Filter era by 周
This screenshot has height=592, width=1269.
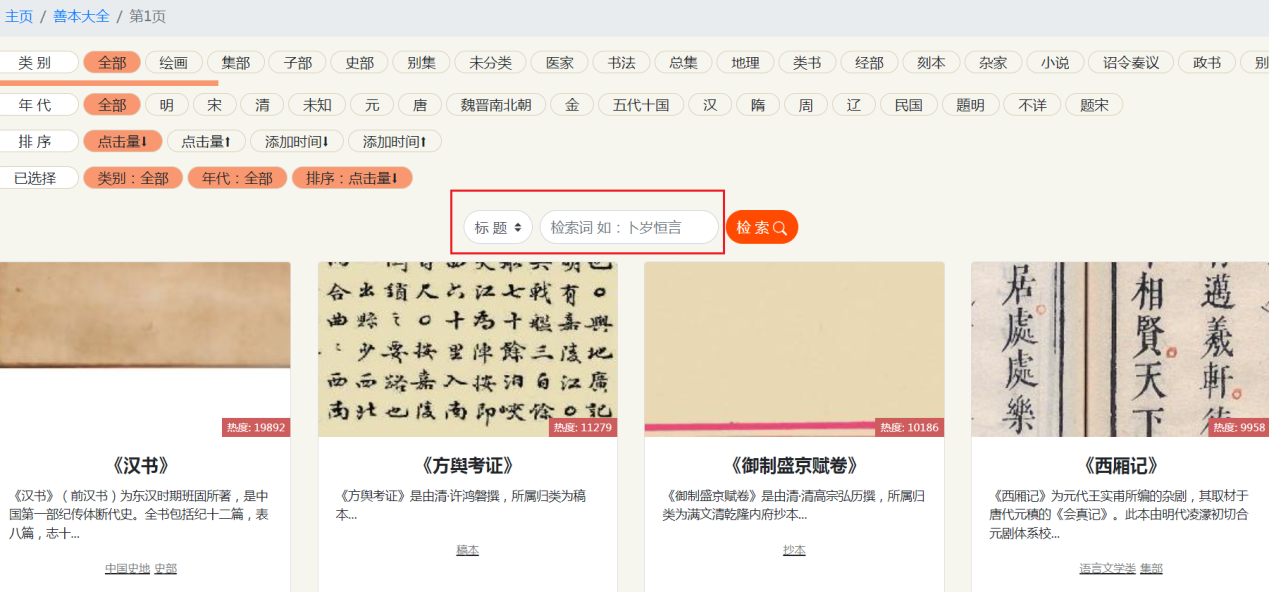[x=806, y=104]
